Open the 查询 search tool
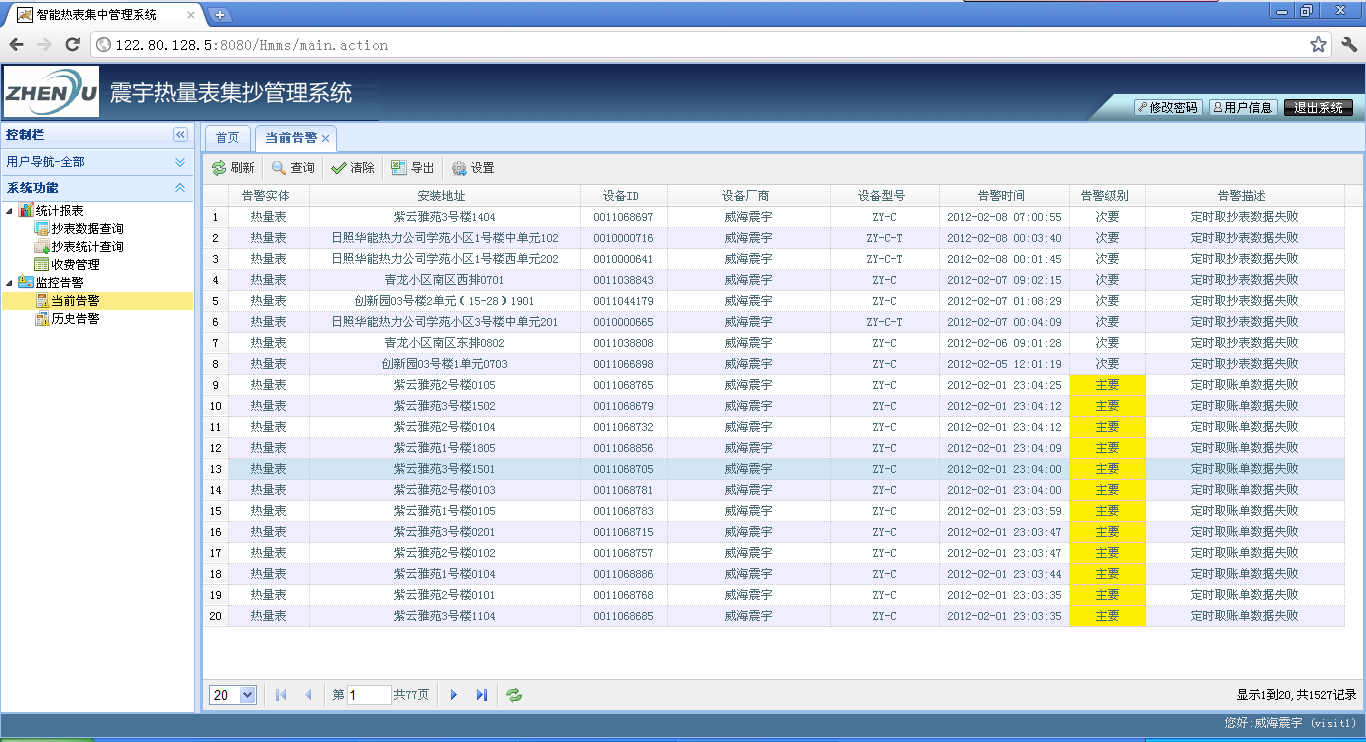The width and height of the screenshot is (1366, 742). tap(293, 168)
